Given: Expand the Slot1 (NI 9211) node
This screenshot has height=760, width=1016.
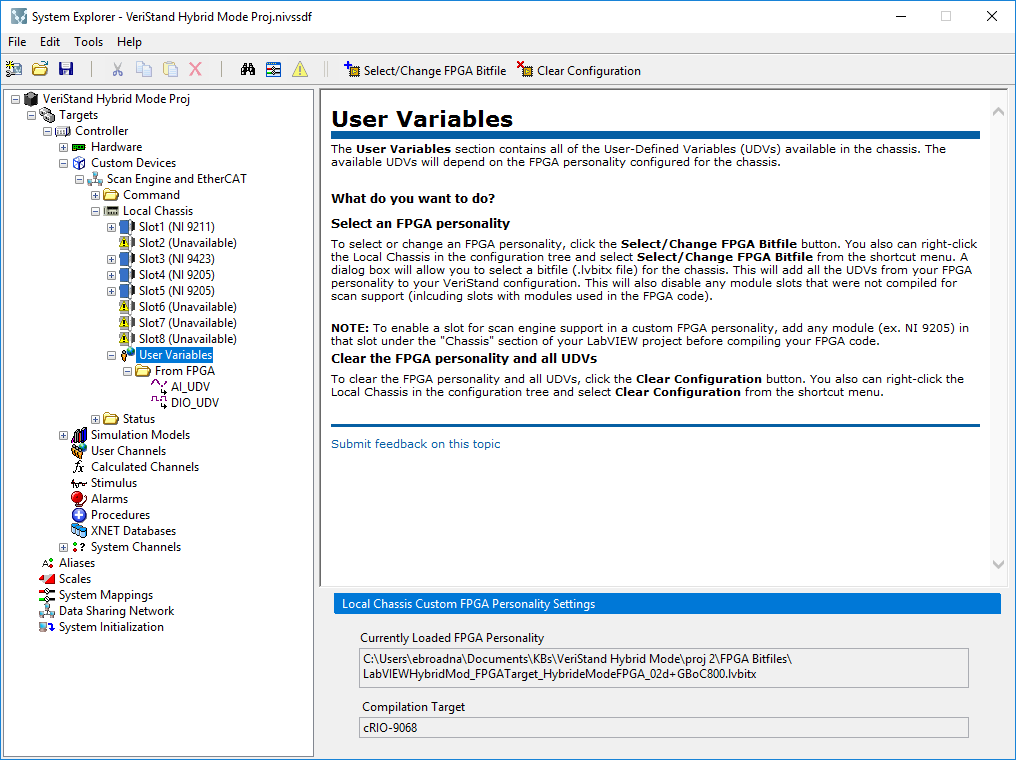Looking at the screenshot, I should point(111,226).
